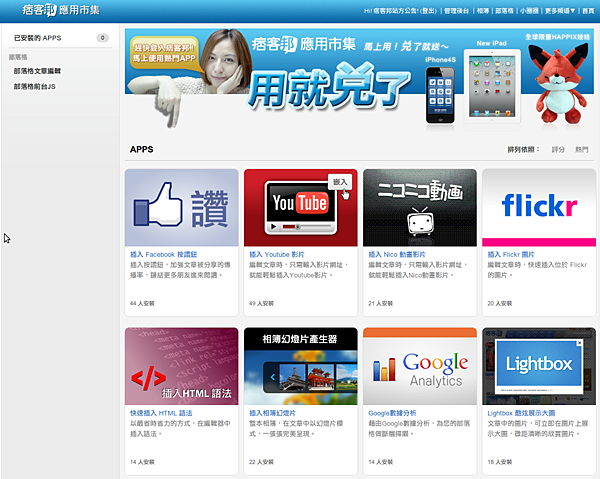Click the Youtube app description text
Screen dimensions: 600x479
click(299, 270)
